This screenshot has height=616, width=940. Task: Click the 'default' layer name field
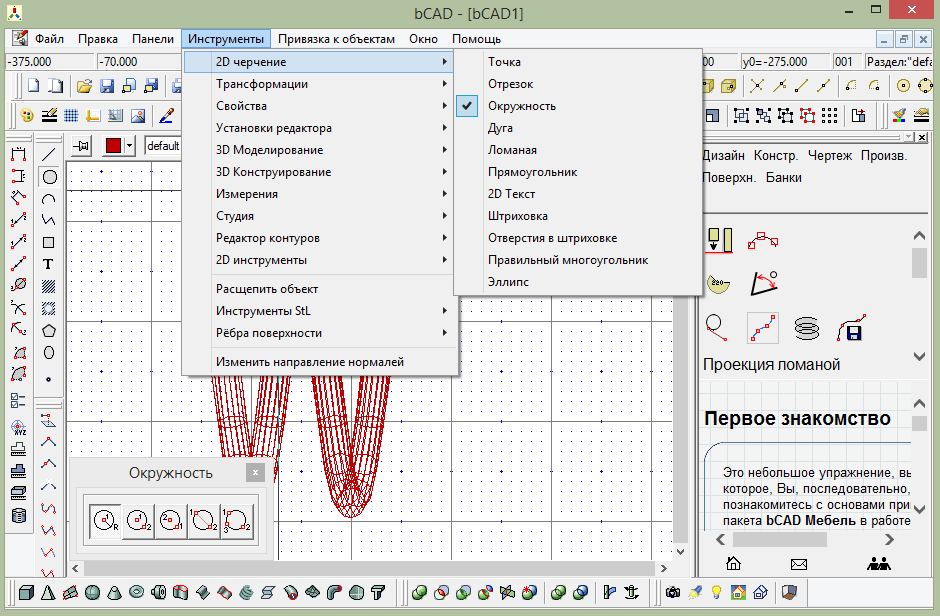[163, 146]
